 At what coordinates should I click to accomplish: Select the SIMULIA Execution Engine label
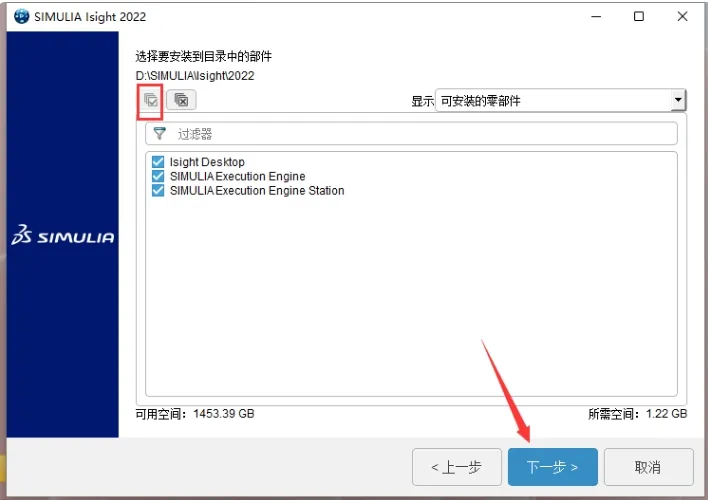click(238, 176)
